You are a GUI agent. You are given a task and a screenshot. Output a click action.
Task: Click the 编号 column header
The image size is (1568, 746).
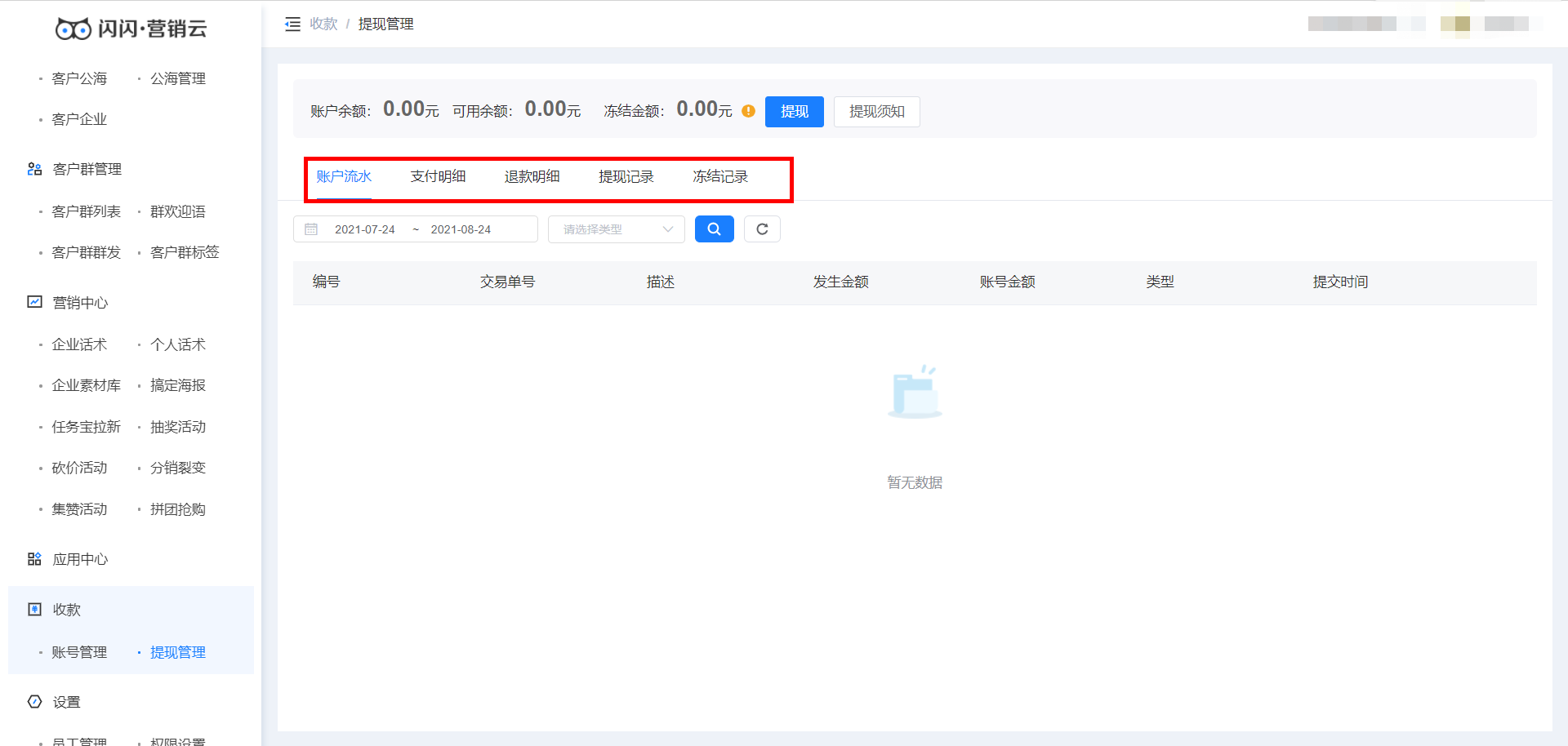pyautogui.click(x=326, y=282)
